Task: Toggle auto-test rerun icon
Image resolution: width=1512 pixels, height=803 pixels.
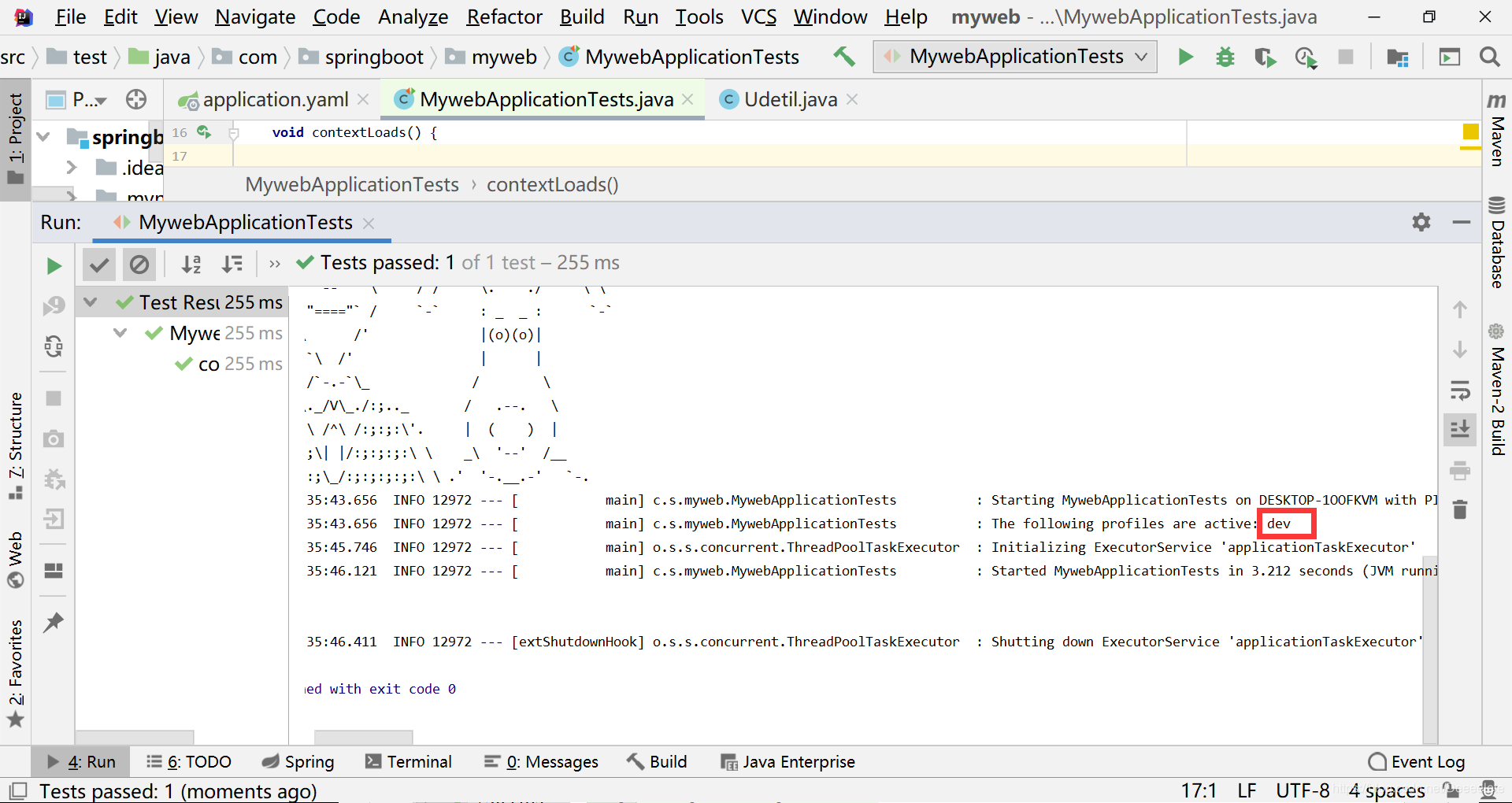Action: tap(54, 346)
